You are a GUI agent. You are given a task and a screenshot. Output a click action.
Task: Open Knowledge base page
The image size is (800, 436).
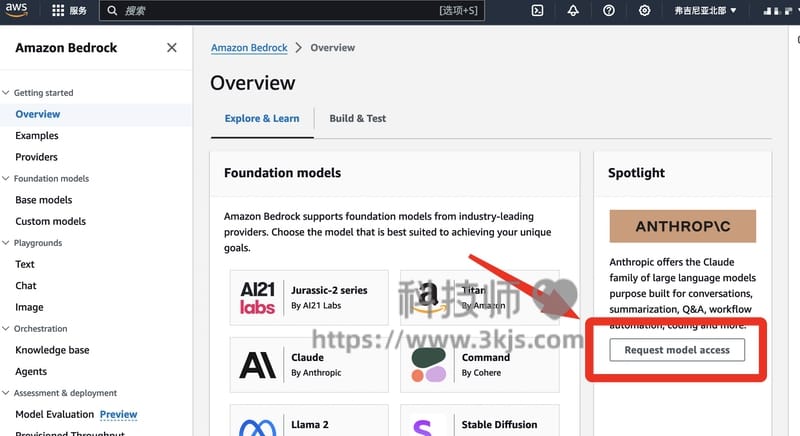click(x=52, y=350)
